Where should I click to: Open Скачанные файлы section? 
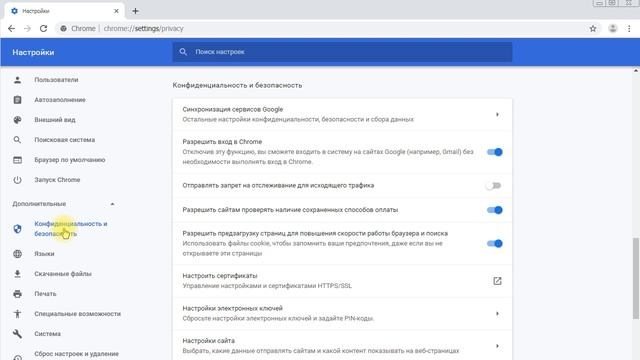[x=63, y=274]
